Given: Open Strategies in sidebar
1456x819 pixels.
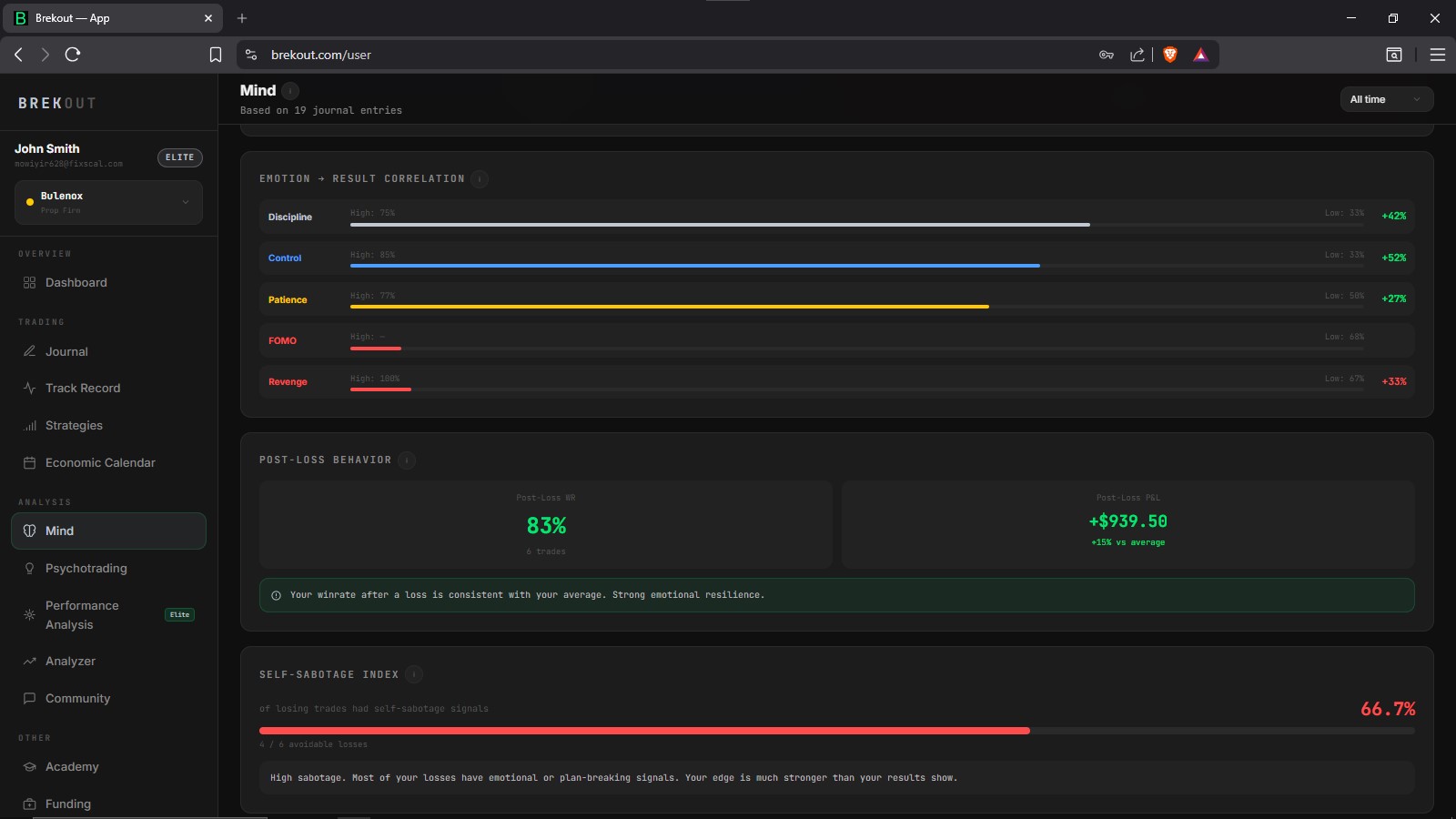Looking at the screenshot, I should click(108, 426).
